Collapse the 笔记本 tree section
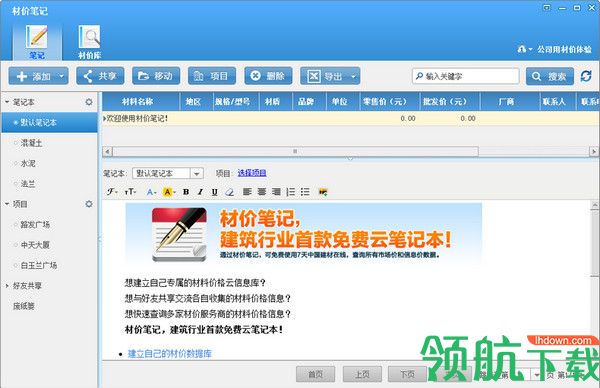The width and height of the screenshot is (600, 388). [7, 102]
